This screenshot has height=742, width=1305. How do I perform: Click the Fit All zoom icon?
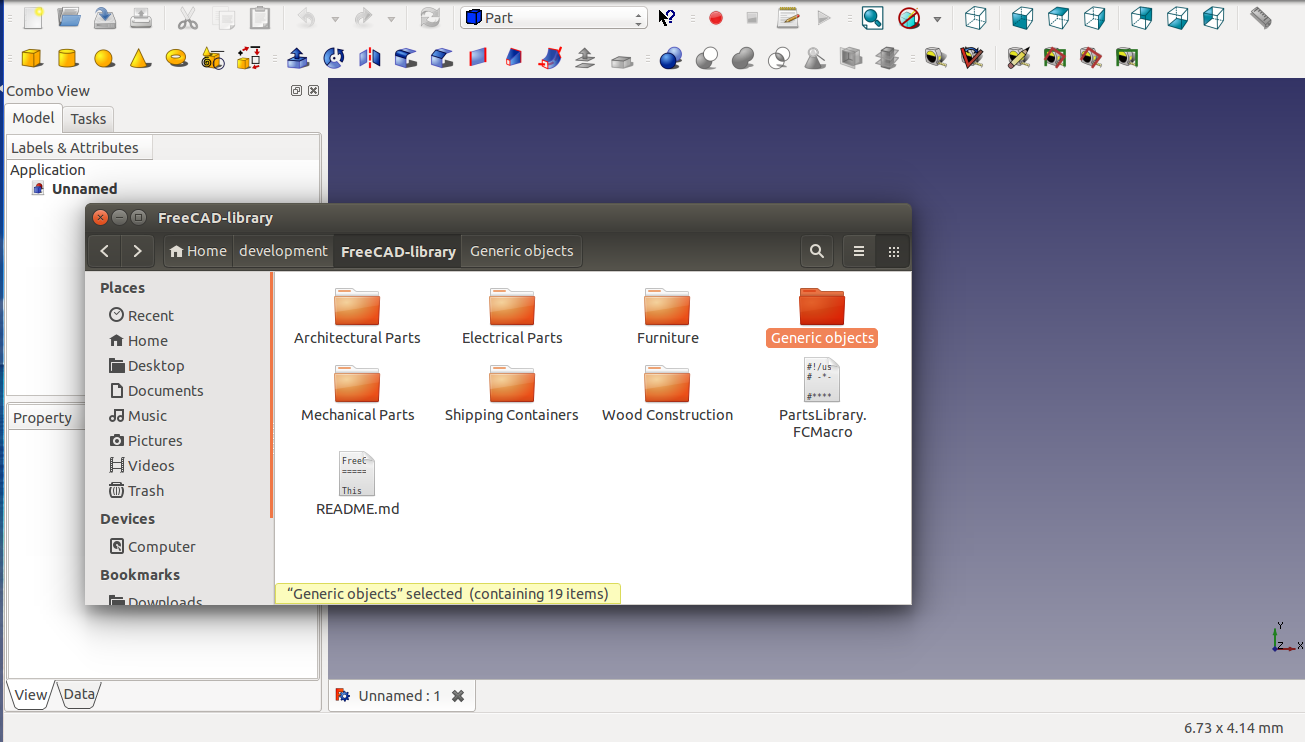pos(872,18)
